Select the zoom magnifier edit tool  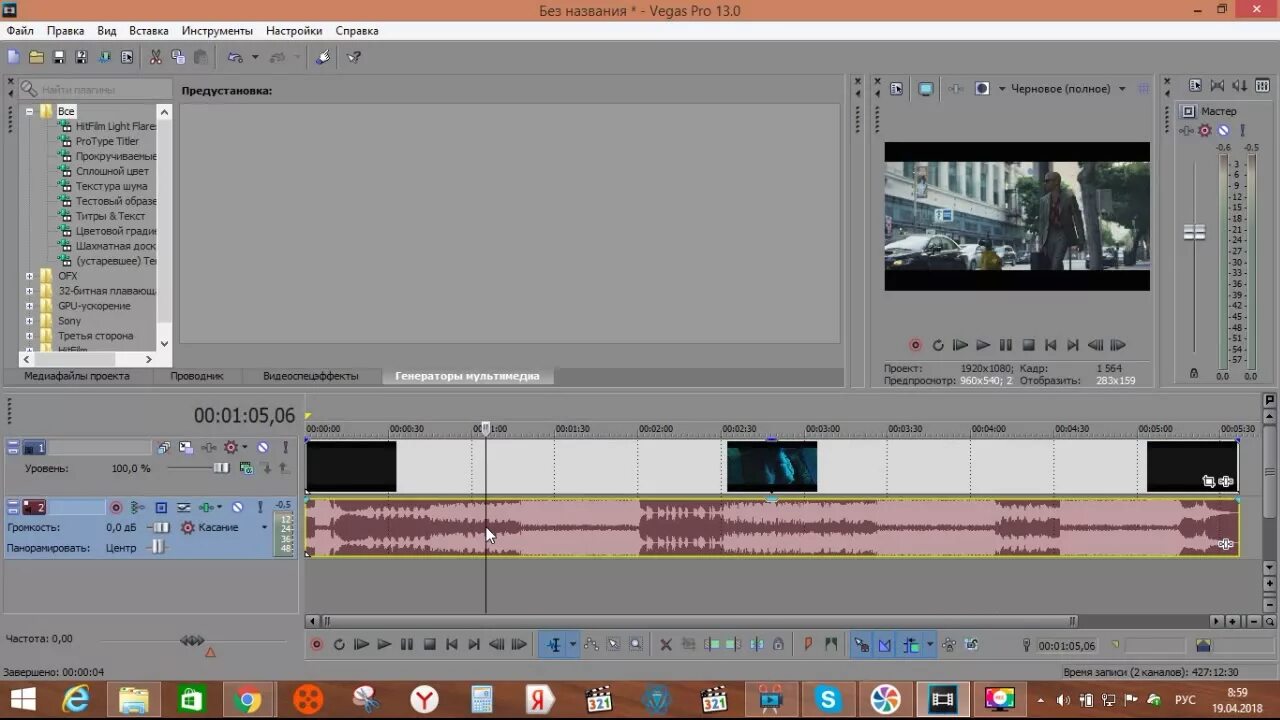click(636, 645)
